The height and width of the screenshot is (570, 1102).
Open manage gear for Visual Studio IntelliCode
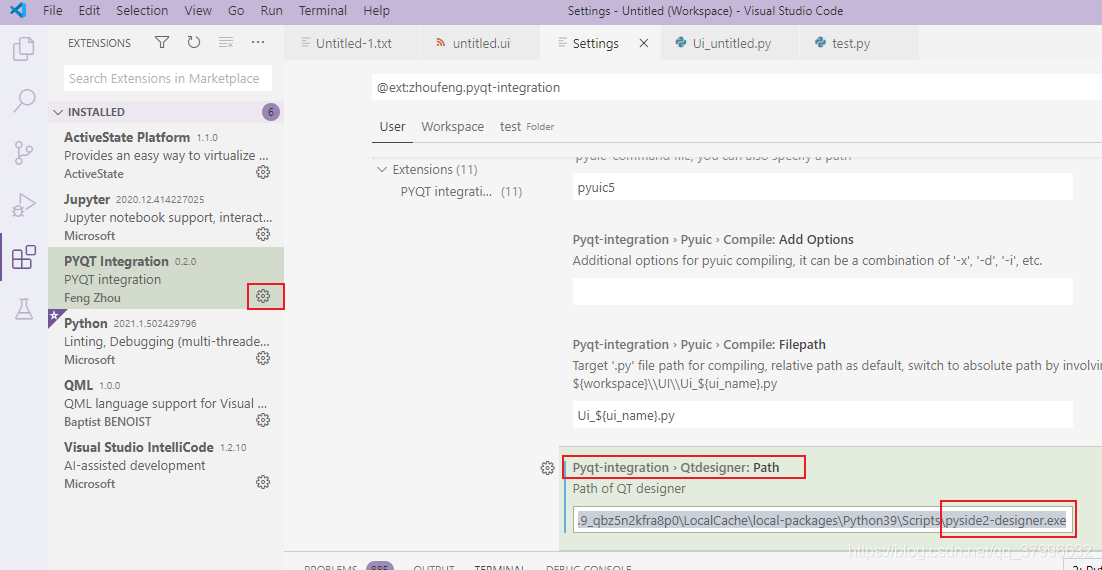point(263,482)
